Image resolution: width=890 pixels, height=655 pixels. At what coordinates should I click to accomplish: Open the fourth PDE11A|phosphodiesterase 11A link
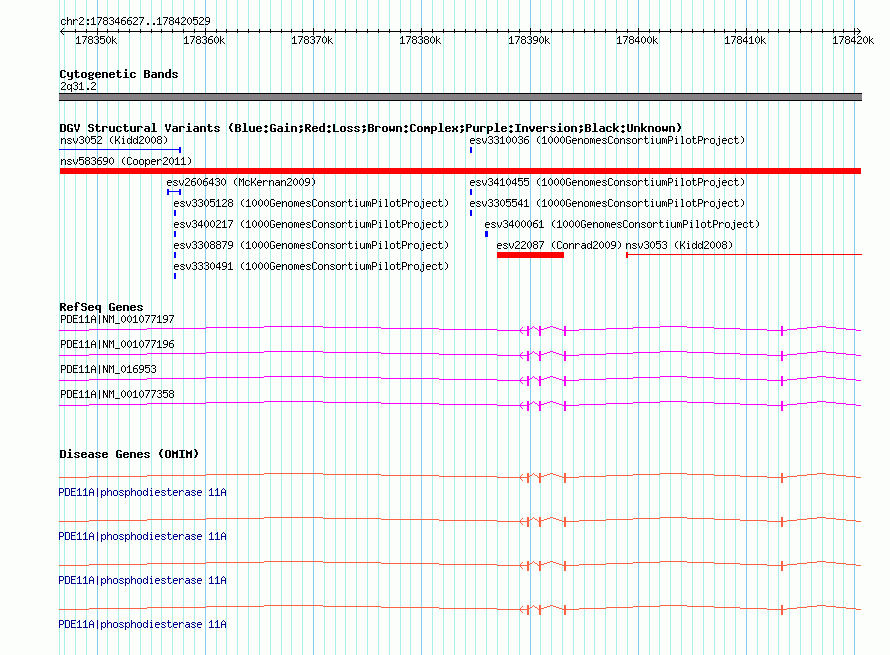point(142,624)
